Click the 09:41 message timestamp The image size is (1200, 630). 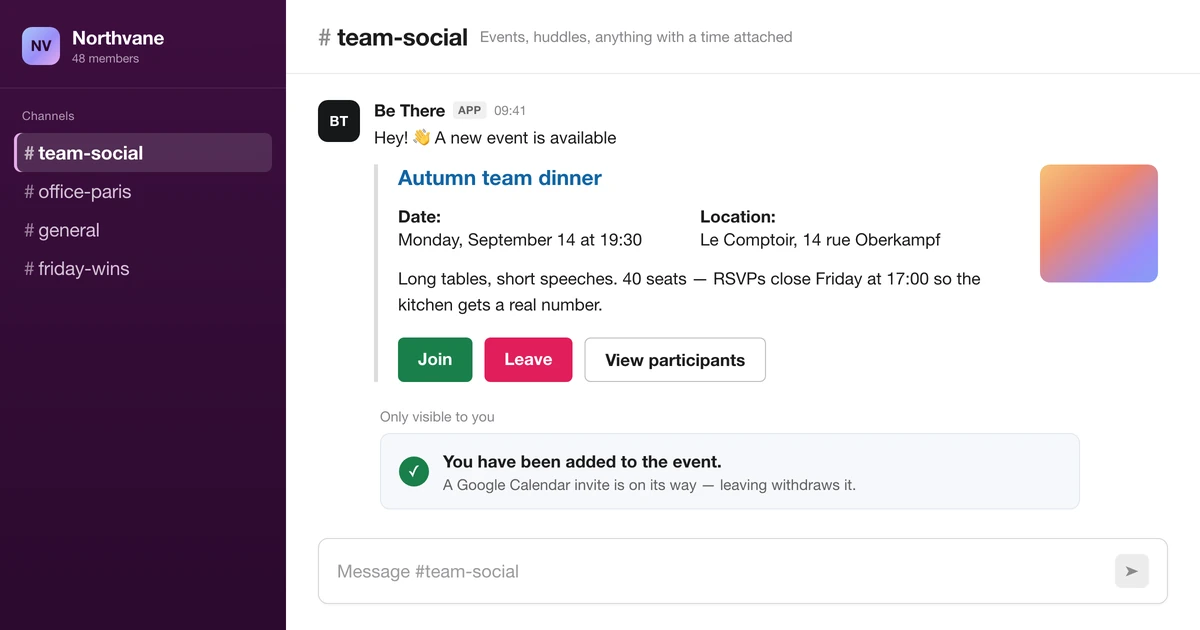510,111
